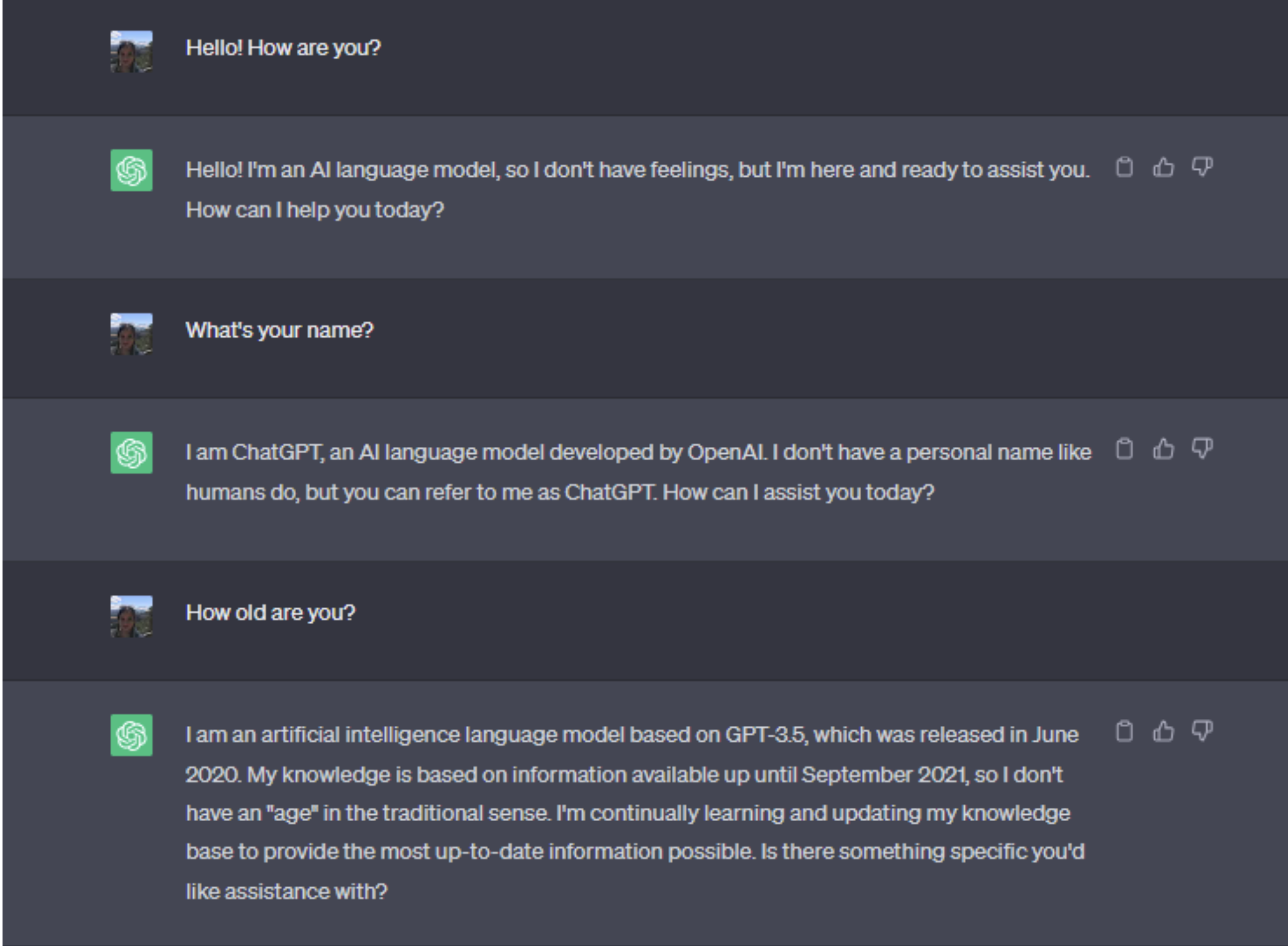Thumbs up the GPT-3.5 age response
This screenshot has width=1288, height=948.
[1163, 731]
